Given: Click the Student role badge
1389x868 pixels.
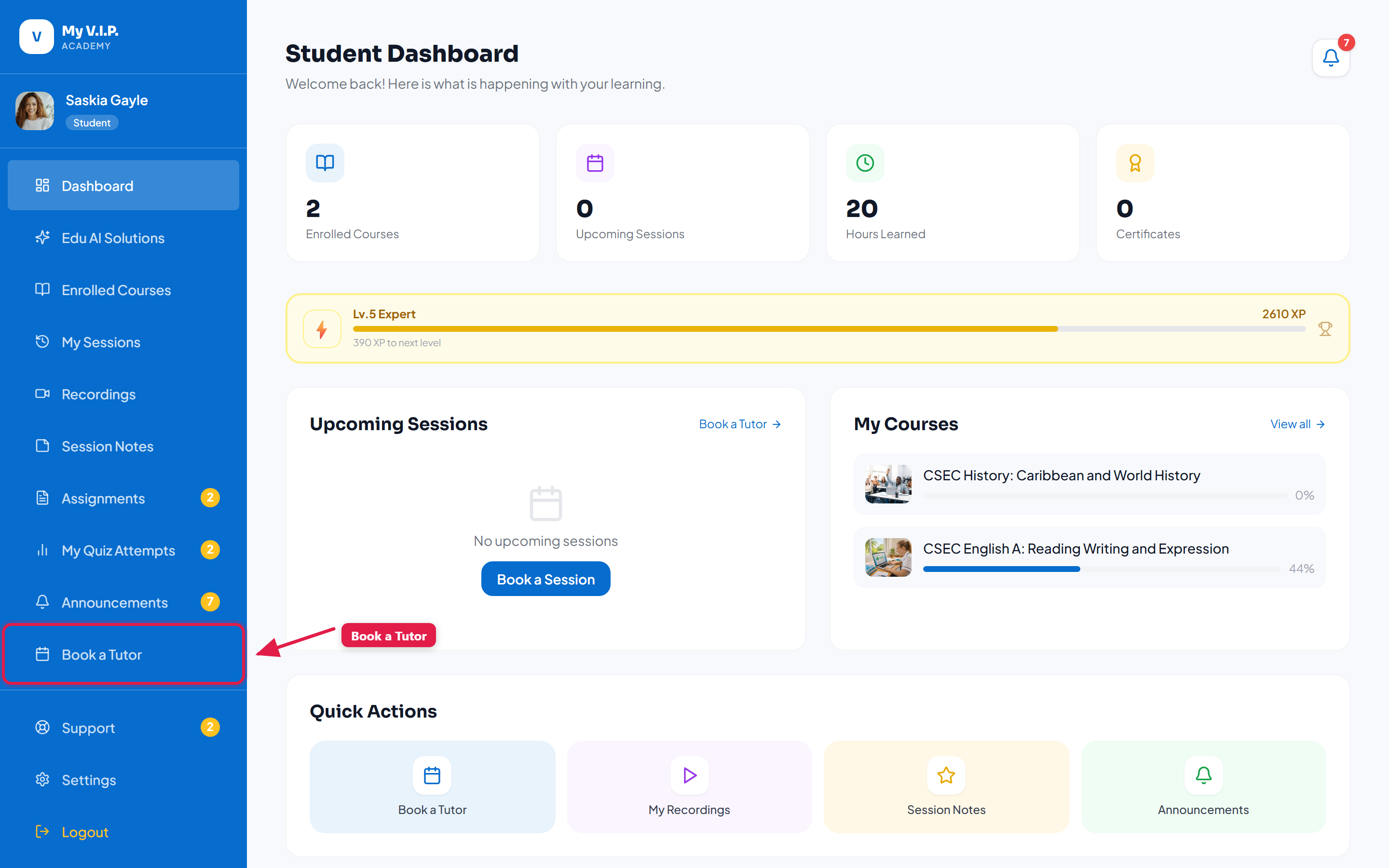Looking at the screenshot, I should 92,123.
